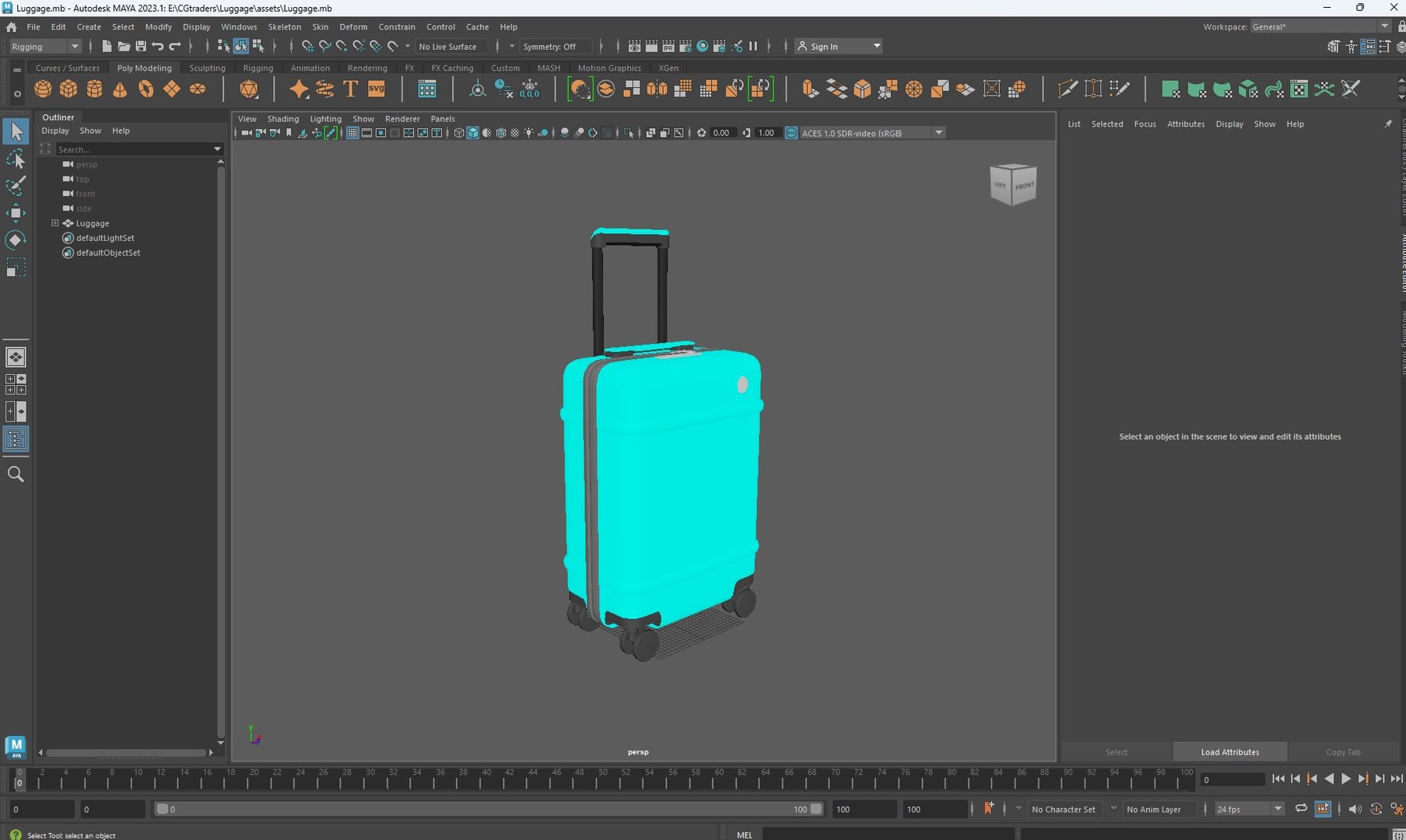This screenshot has width=1406, height=840.
Task: Undo the last action with arrow icon
Action: (x=158, y=47)
